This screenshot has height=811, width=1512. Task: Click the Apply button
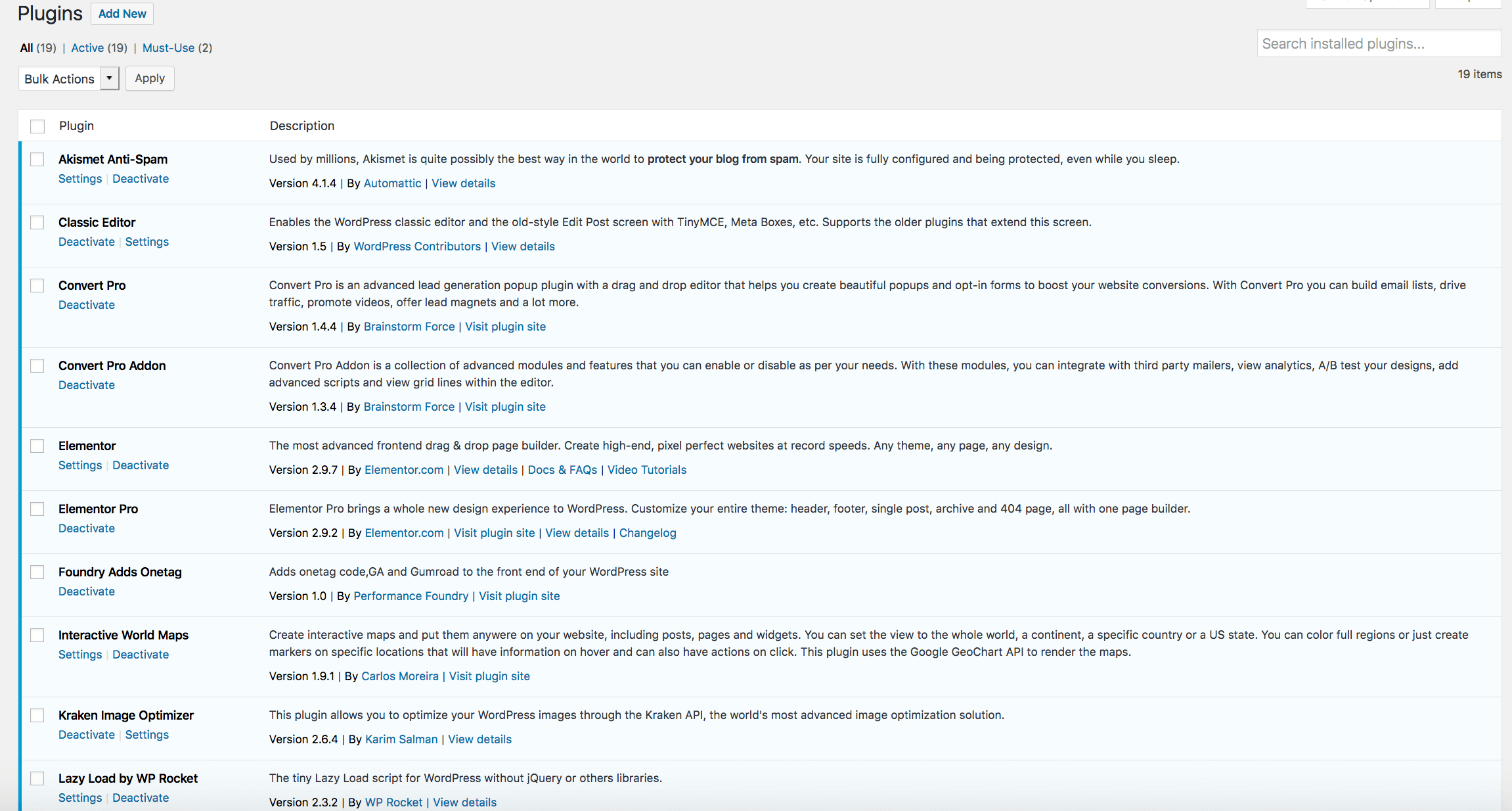tap(150, 78)
